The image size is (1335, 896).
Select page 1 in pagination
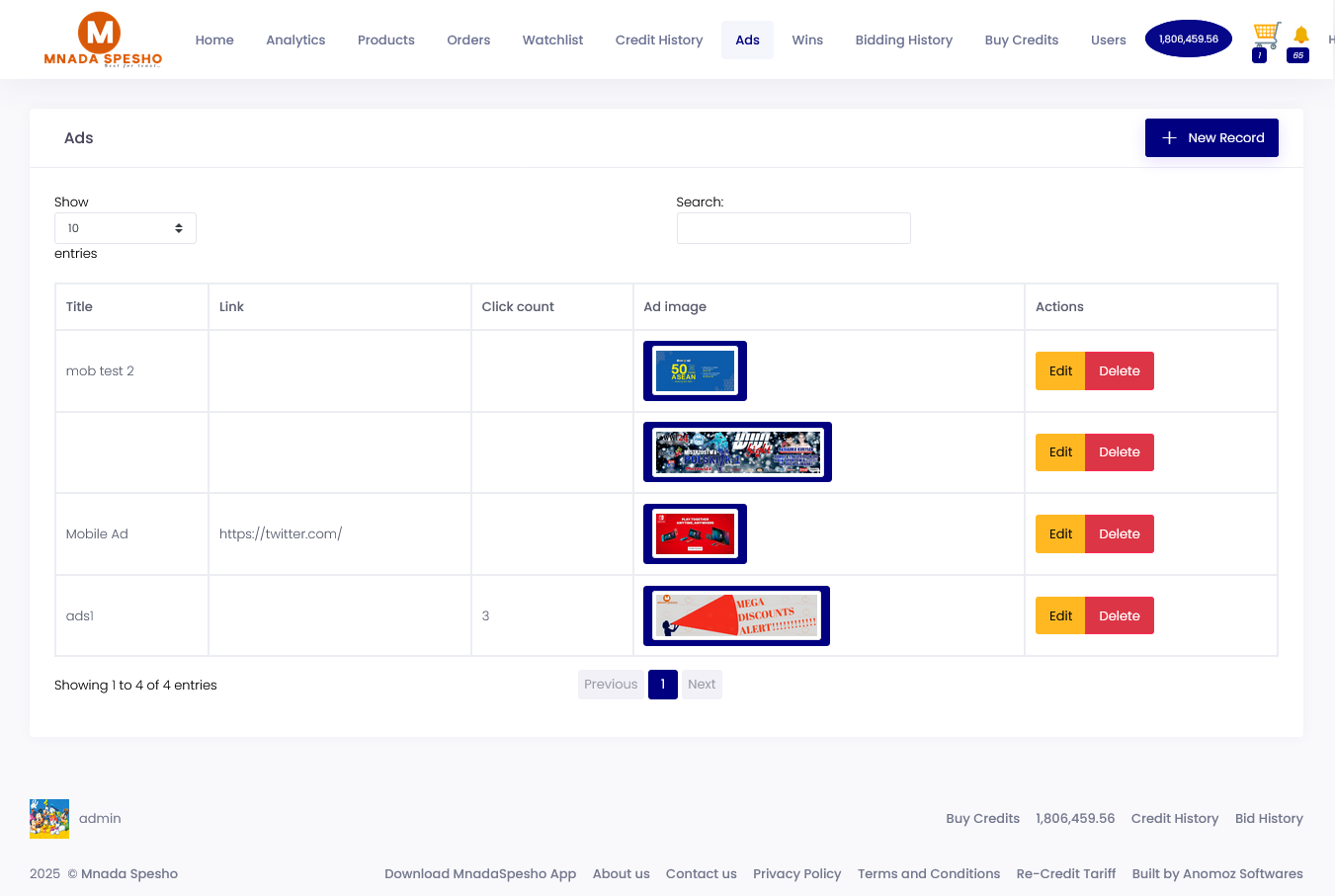coord(662,685)
